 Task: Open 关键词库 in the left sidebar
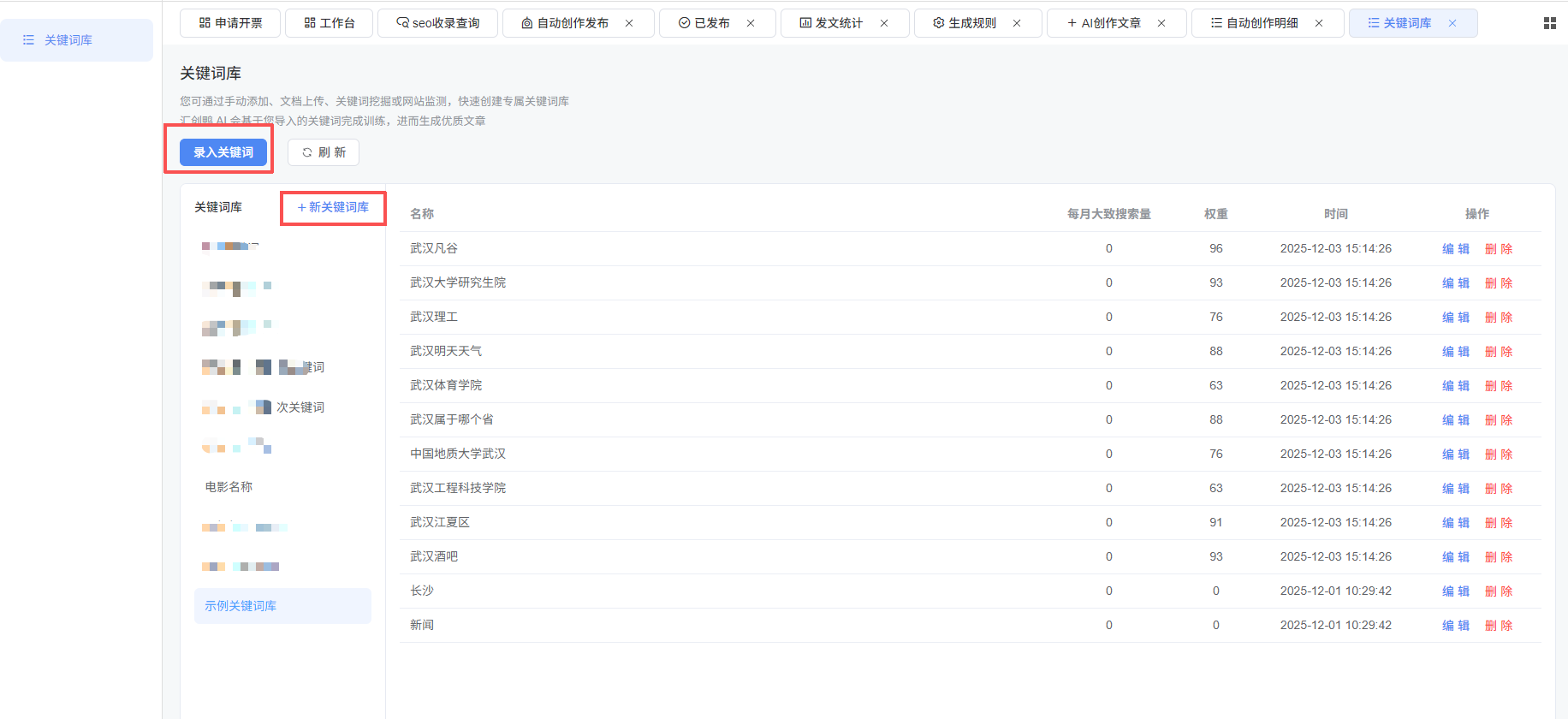coord(68,40)
